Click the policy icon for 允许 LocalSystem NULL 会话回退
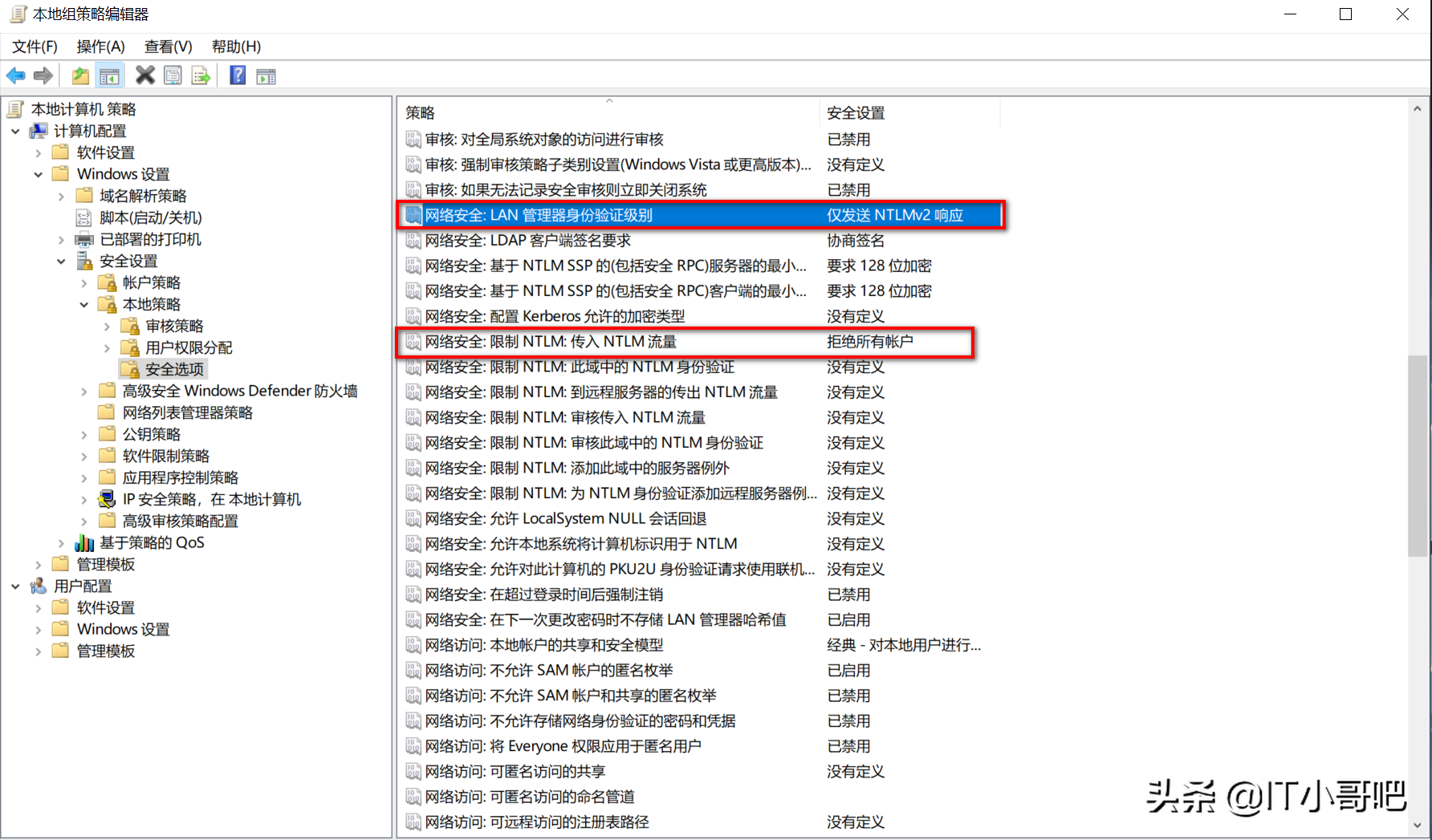The height and width of the screenshot is (840, 1432). pyautogui.click(x=413, y=518)
